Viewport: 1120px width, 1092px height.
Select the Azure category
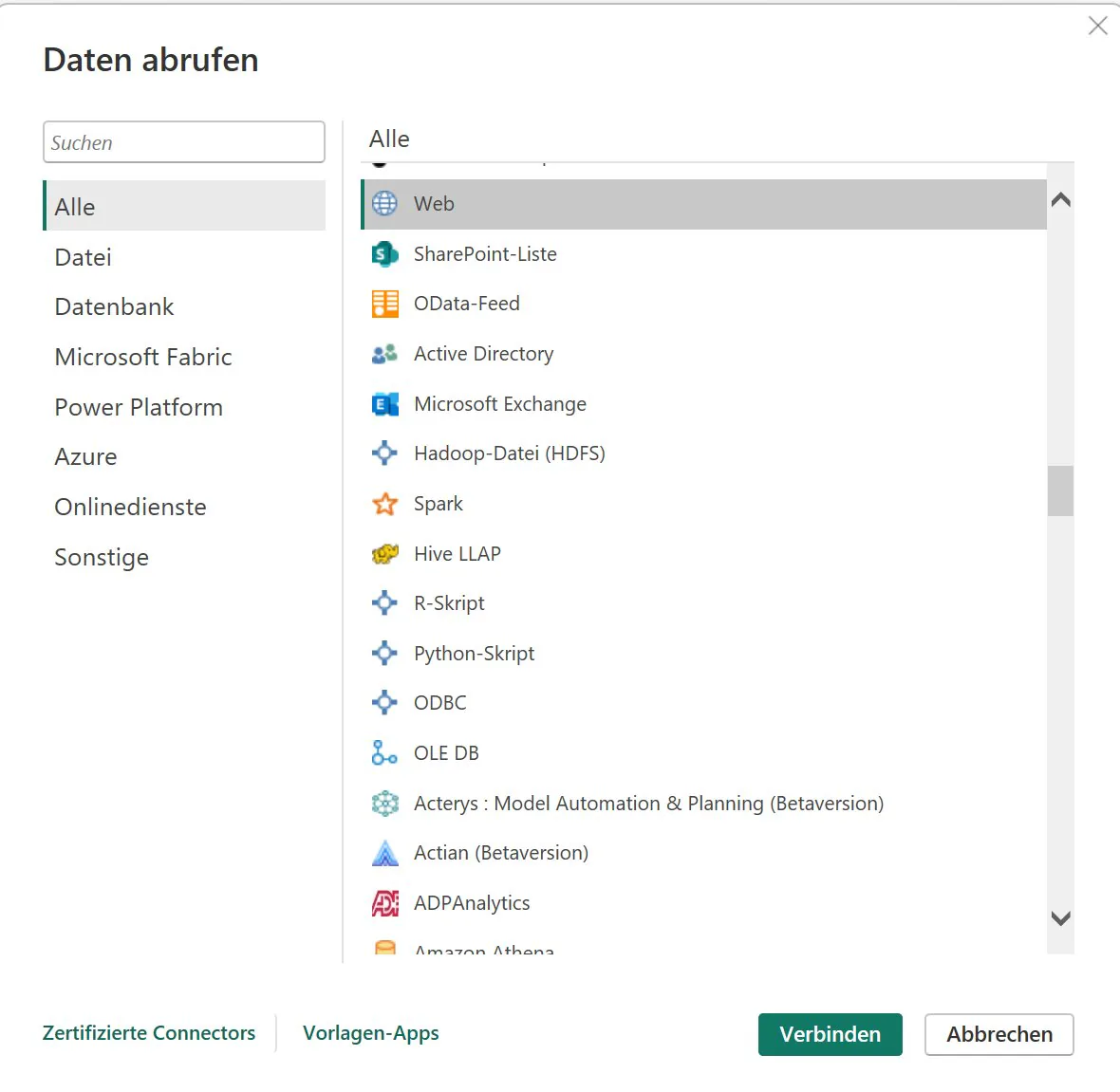[x=85, y=457]
